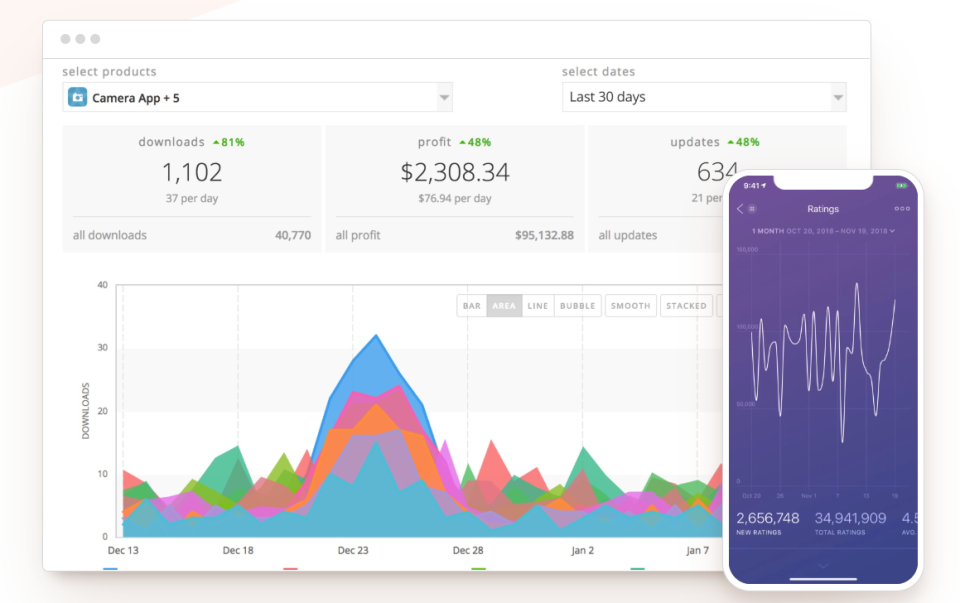Tap the chevron at the phone screen bottom

[823, 565]
